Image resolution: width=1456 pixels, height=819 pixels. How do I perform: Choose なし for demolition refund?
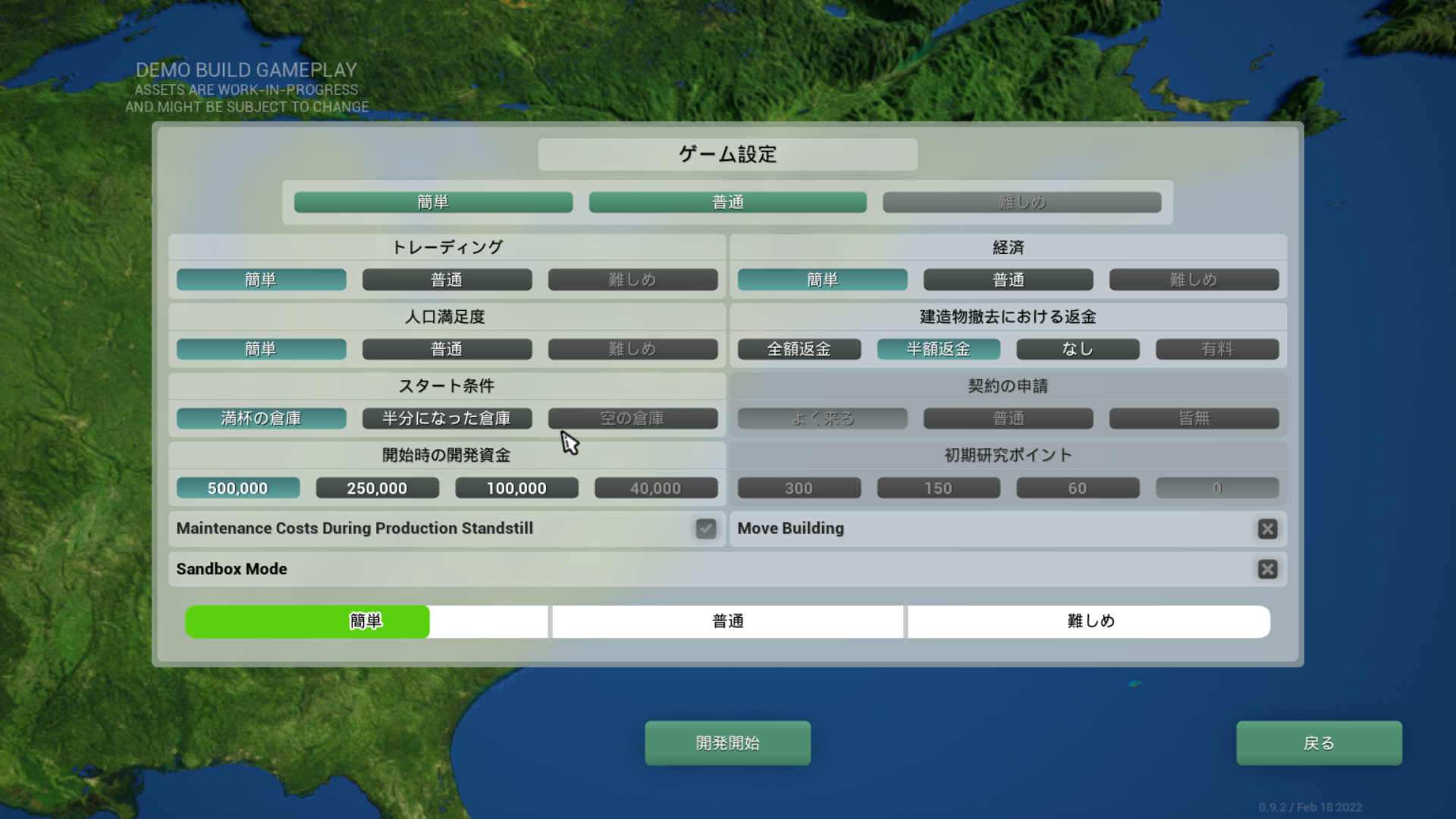(x=1078, y=349)
